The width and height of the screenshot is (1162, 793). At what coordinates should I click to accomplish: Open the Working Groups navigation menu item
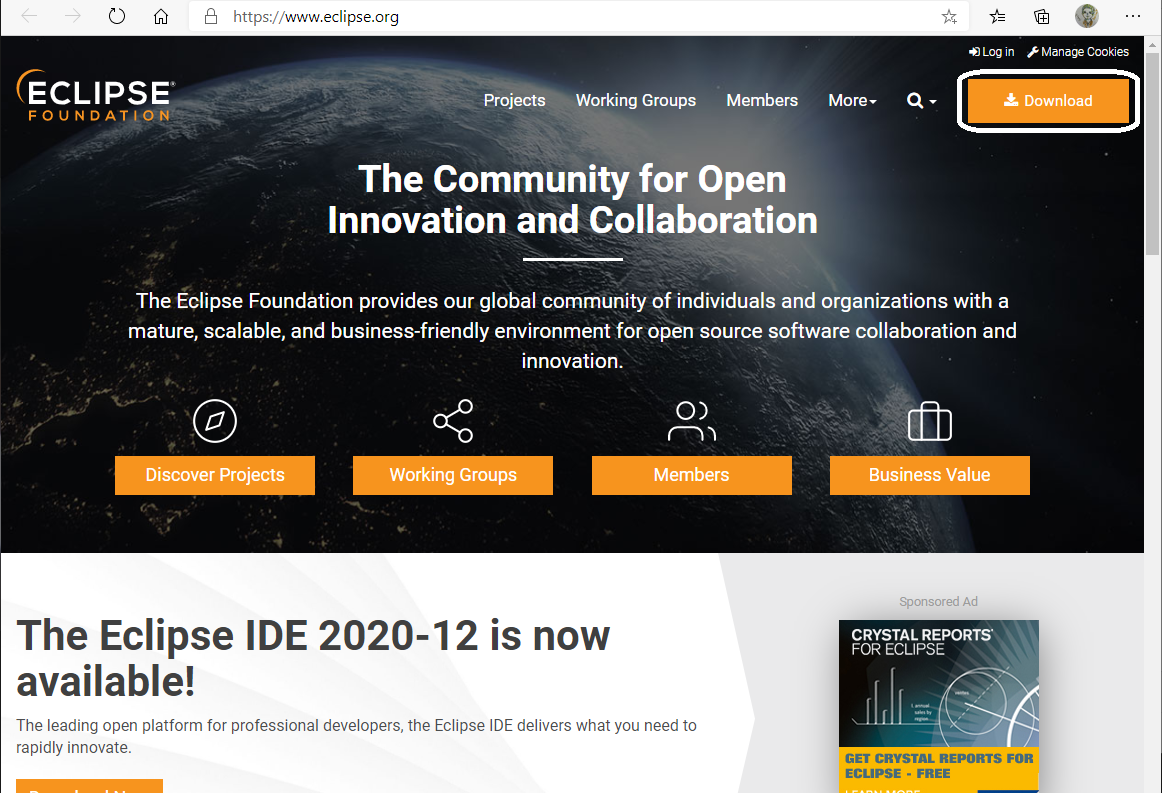tap(636, 100)
